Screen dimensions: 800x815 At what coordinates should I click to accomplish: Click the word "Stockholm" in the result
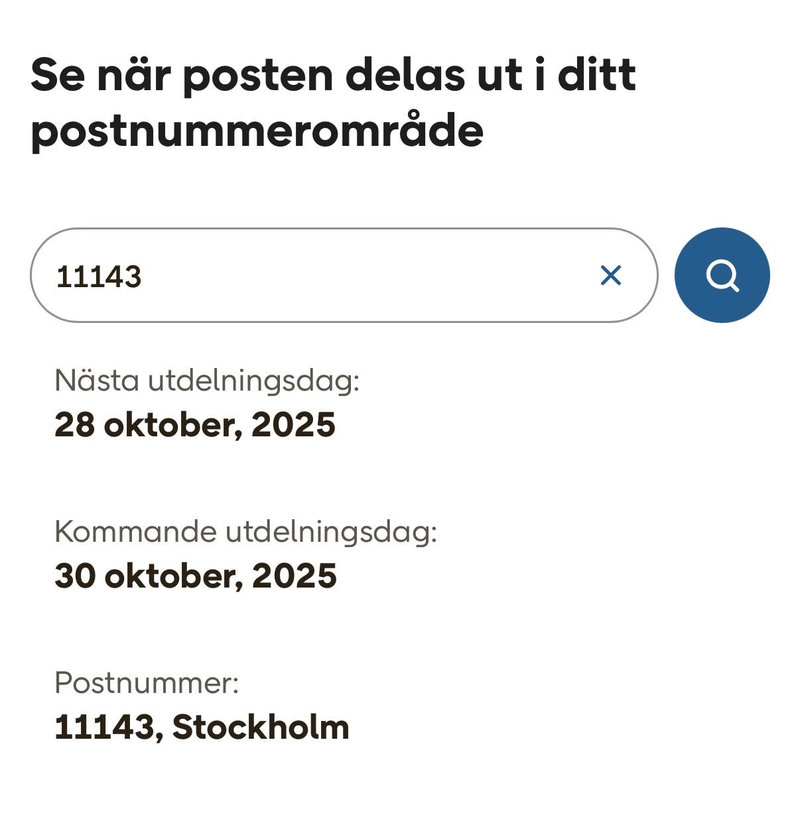261,727
